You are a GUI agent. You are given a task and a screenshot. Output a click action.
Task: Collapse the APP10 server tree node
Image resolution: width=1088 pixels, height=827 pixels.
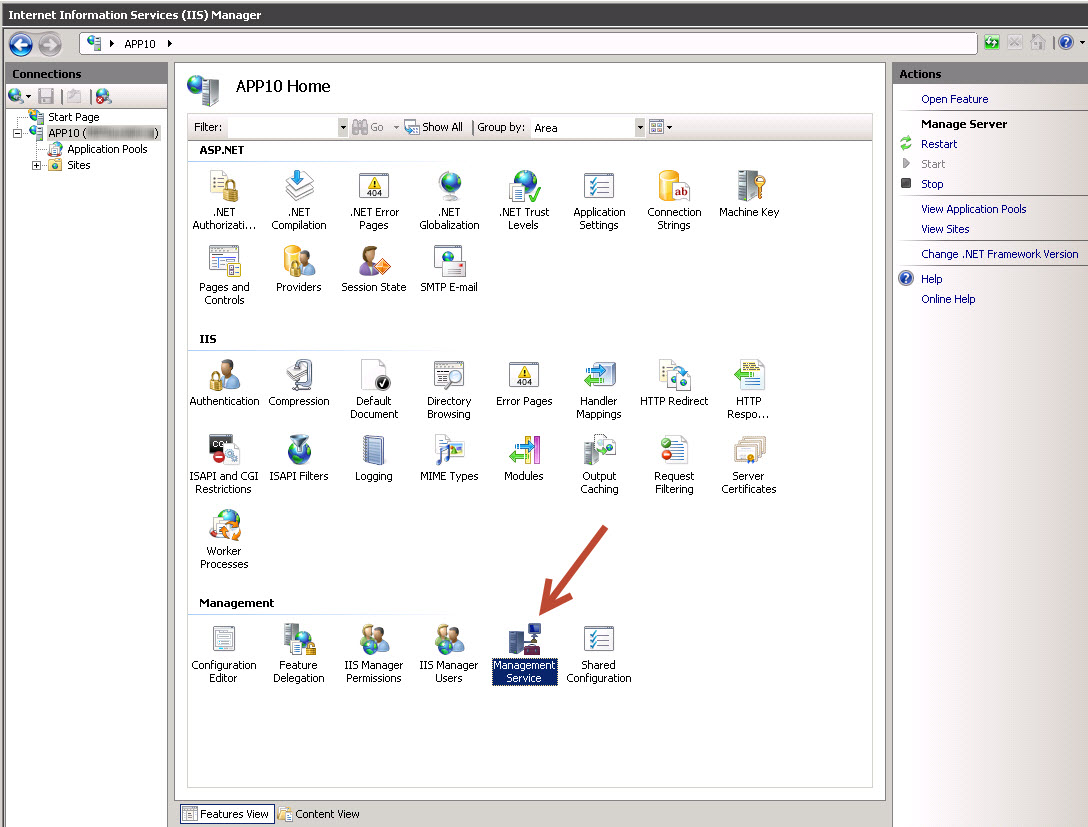[x=17, y=133]
